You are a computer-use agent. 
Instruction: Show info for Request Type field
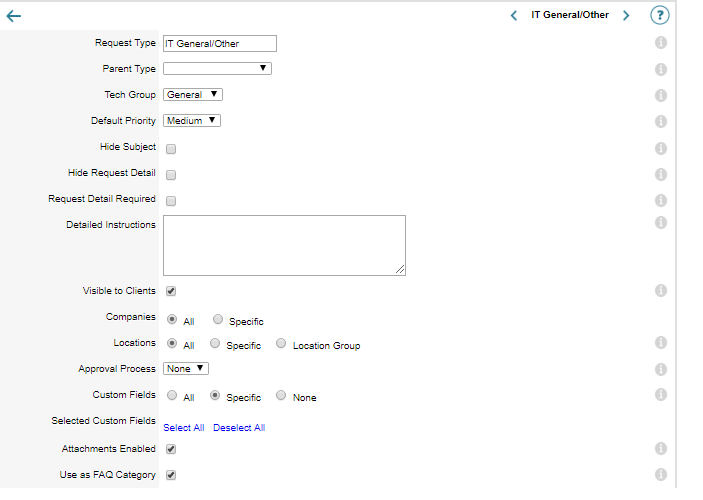tap(661, 43)
